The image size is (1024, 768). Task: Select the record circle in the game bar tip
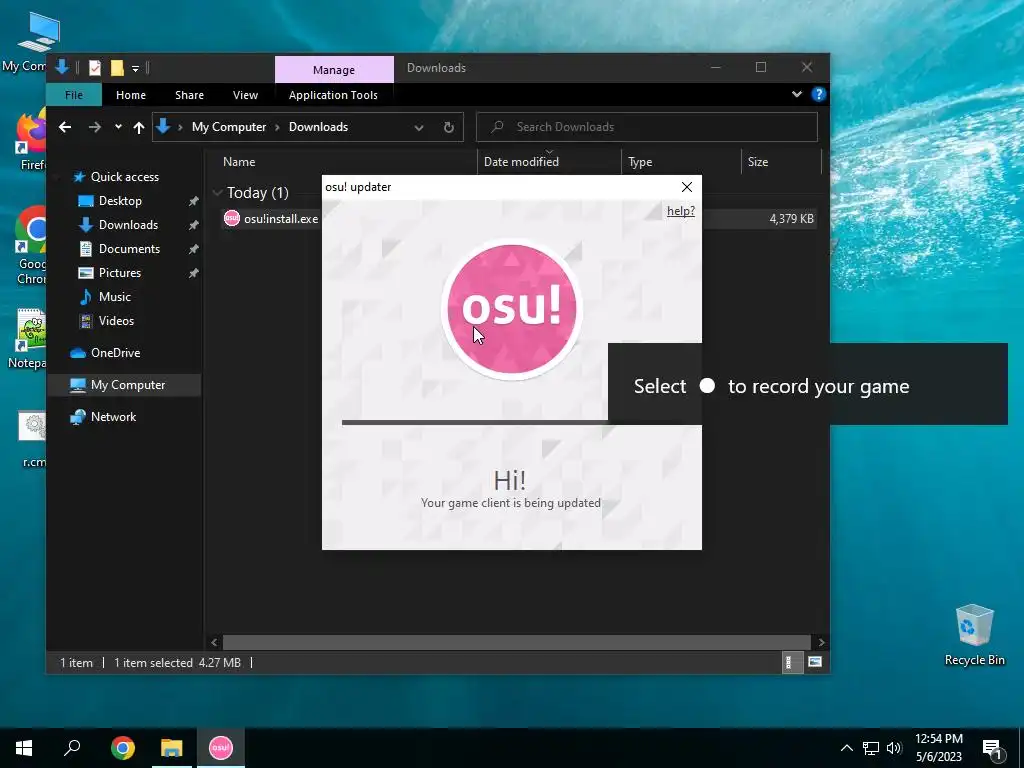pyautogui.click(x=707, y=386)
